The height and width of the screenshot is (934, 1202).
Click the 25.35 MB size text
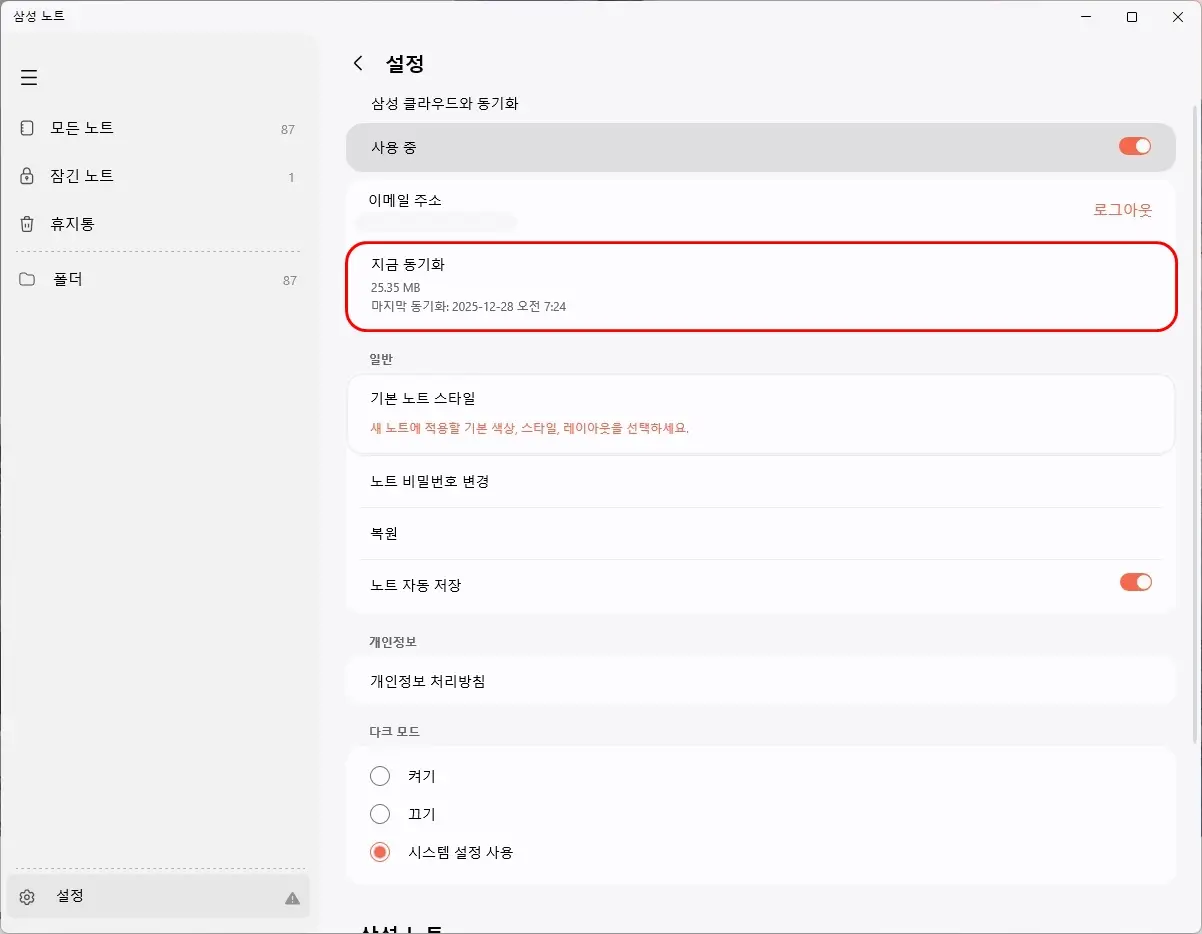click(x=395, y=288)
